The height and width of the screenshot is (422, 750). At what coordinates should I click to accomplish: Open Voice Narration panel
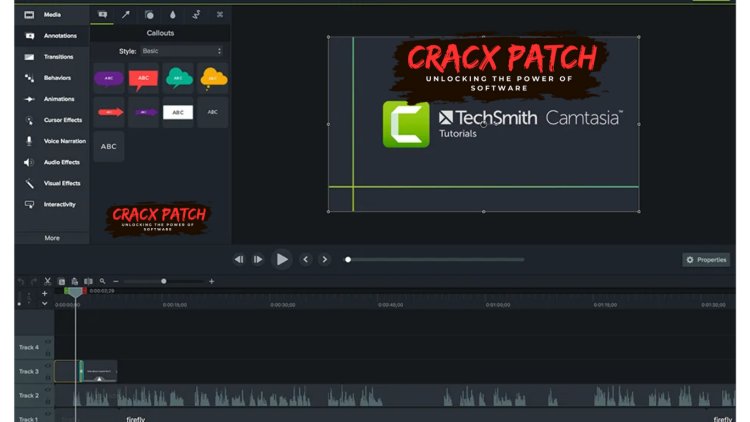click(52, 141)
